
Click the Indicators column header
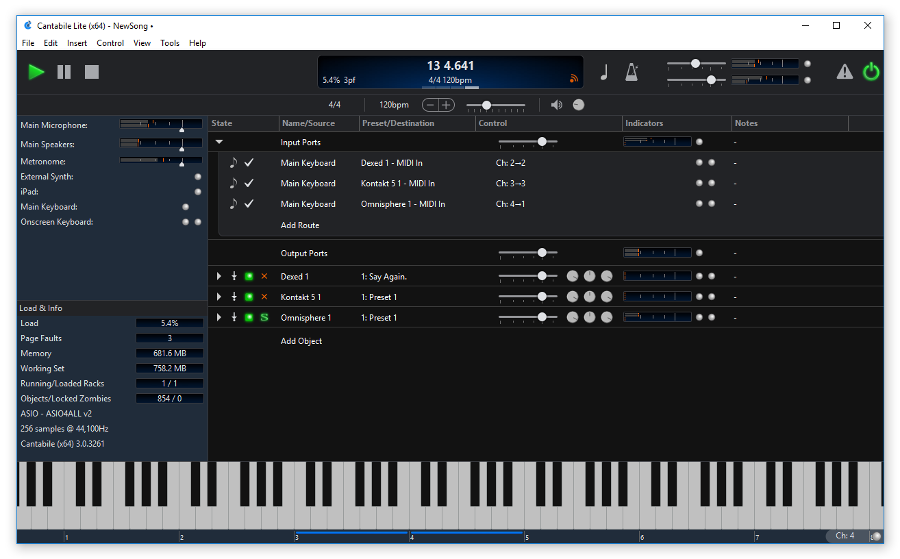pos(677,123)
